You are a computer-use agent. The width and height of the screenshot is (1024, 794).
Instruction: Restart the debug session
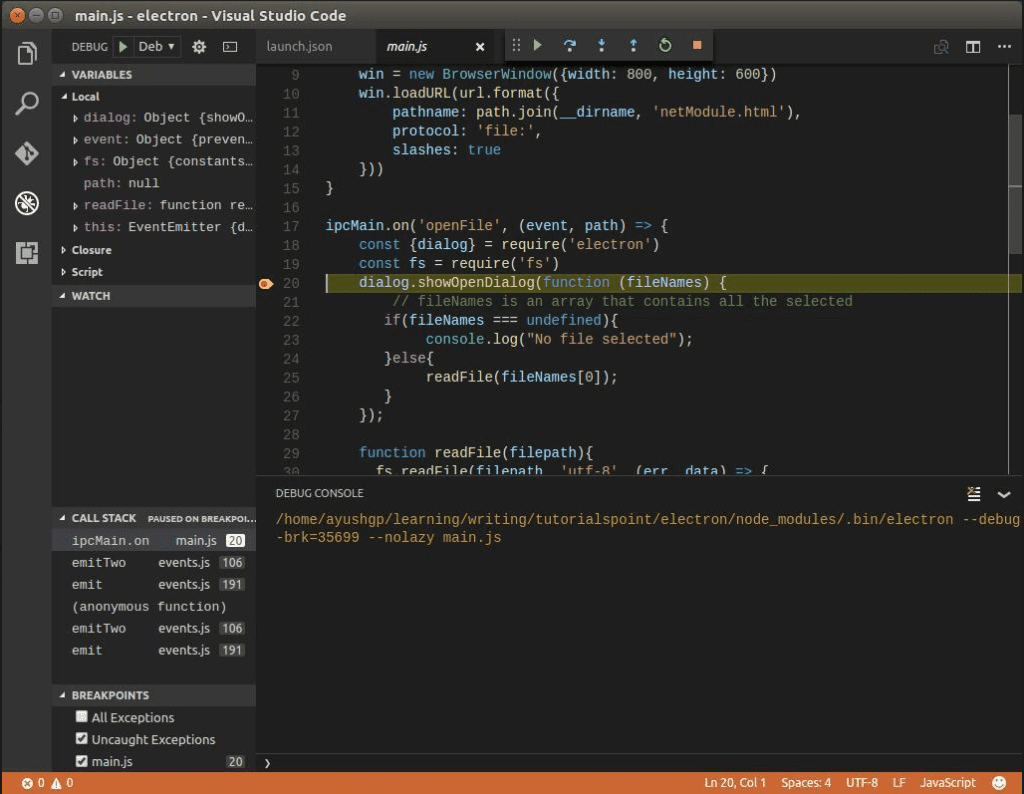pos(664,45)
